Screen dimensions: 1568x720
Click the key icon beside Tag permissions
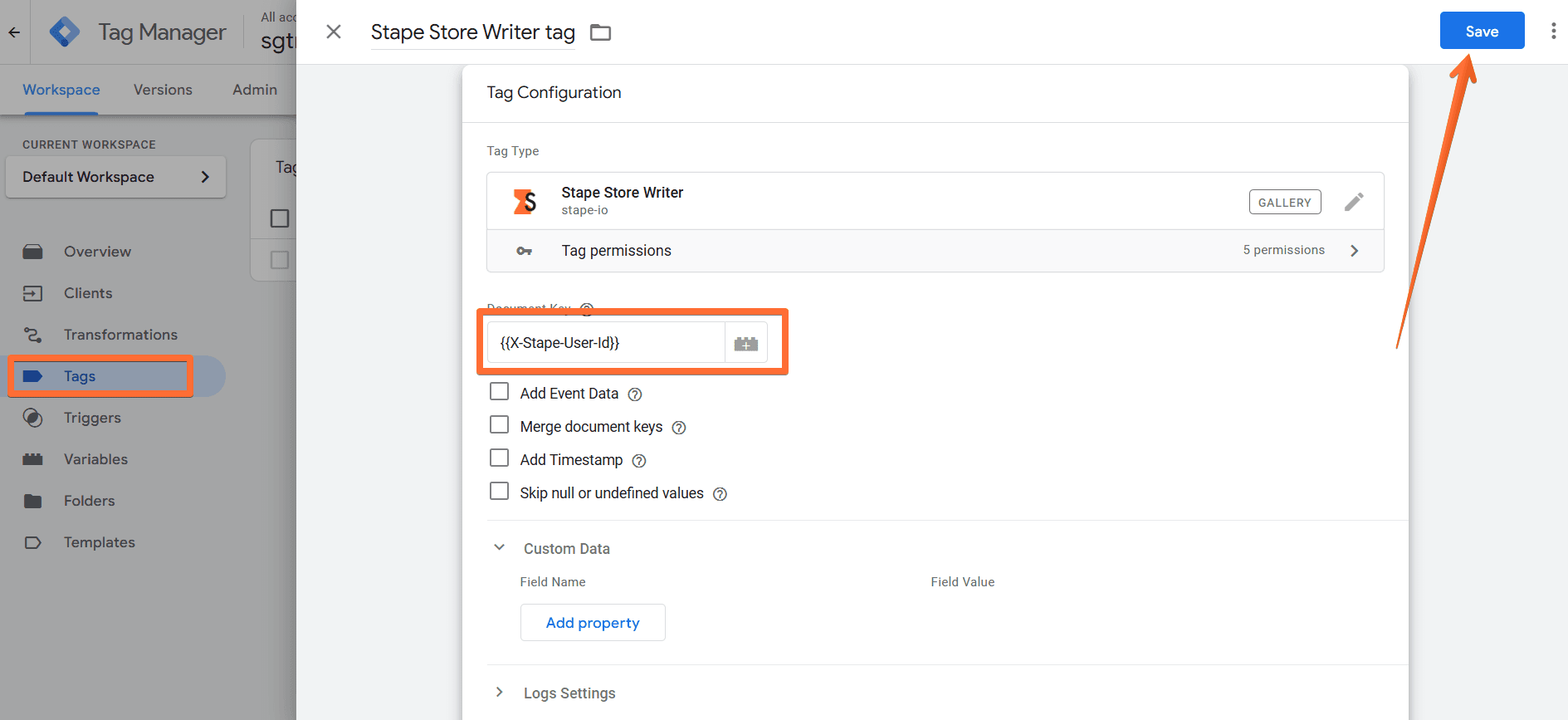tap(524, 251)
